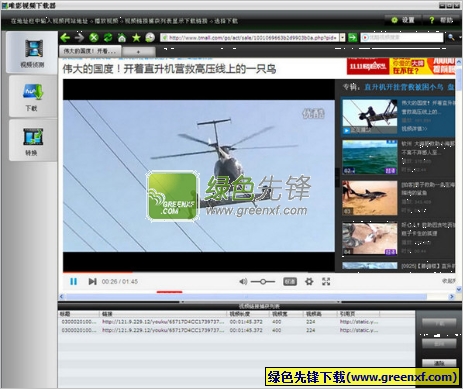Open a new browser tab with plus
The image size is (463, 389).
pyautogui.click(x=138, y=52)
